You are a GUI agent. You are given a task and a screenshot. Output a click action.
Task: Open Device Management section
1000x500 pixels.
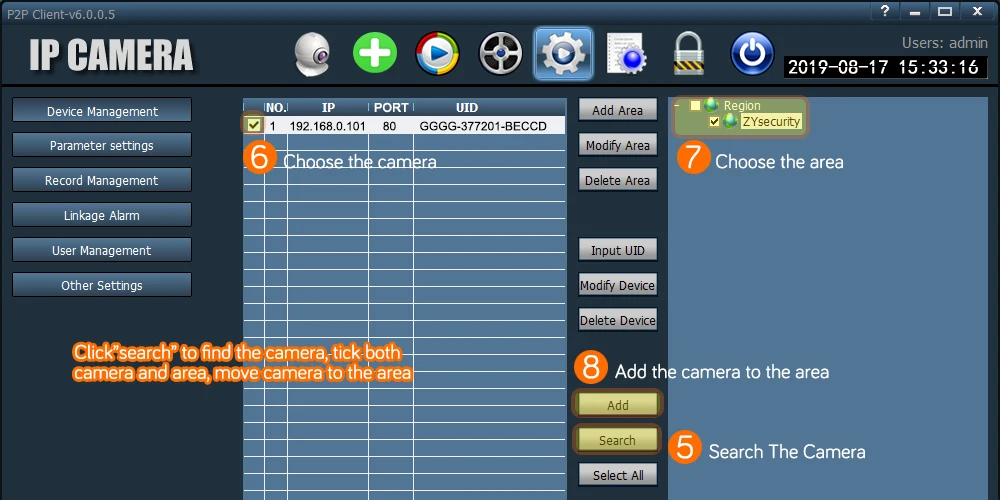point(102,111)
